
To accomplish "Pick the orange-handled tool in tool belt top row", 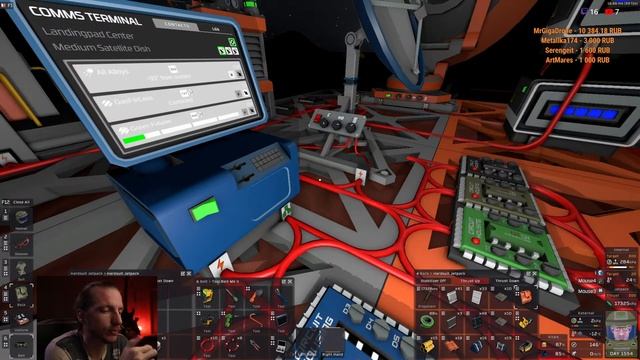I will click(257, 296).
